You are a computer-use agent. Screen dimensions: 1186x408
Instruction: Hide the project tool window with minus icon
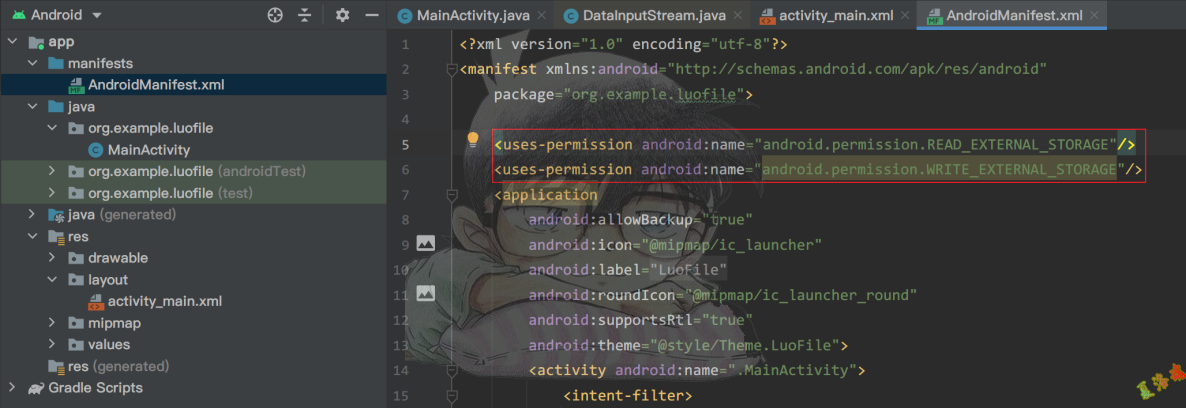371,15
